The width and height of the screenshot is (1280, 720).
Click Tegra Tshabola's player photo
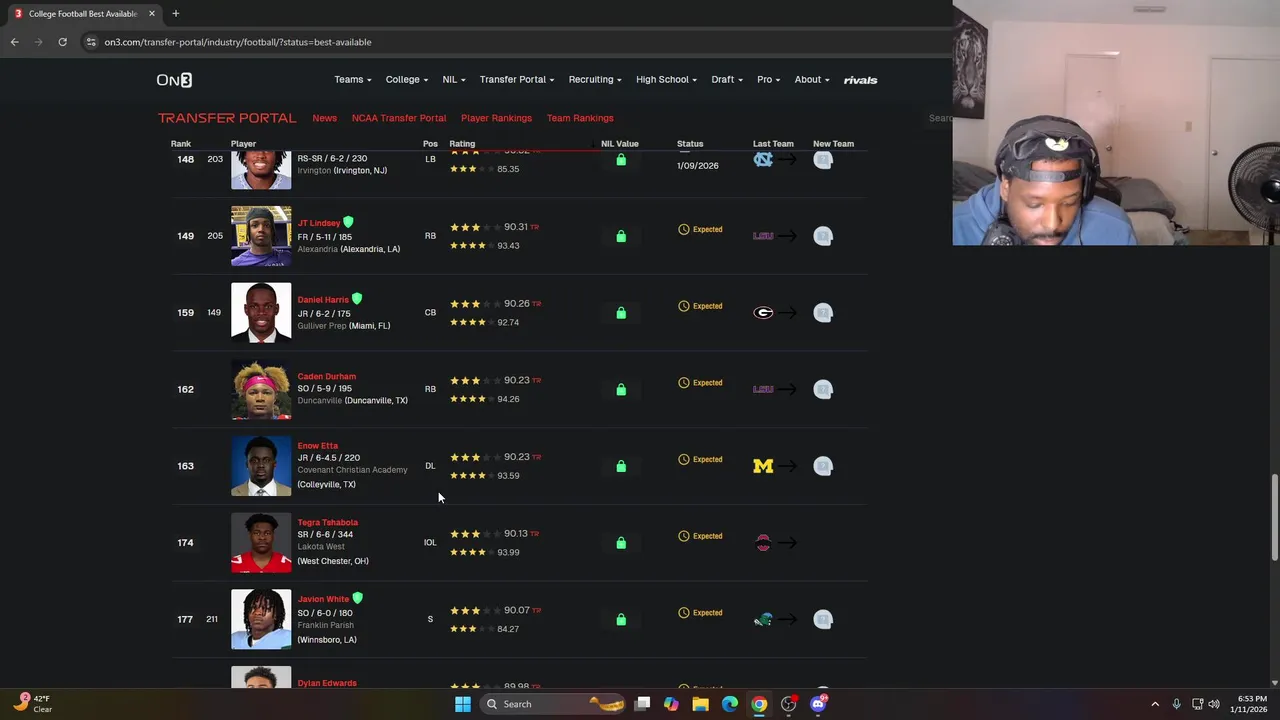click(261, 543)
